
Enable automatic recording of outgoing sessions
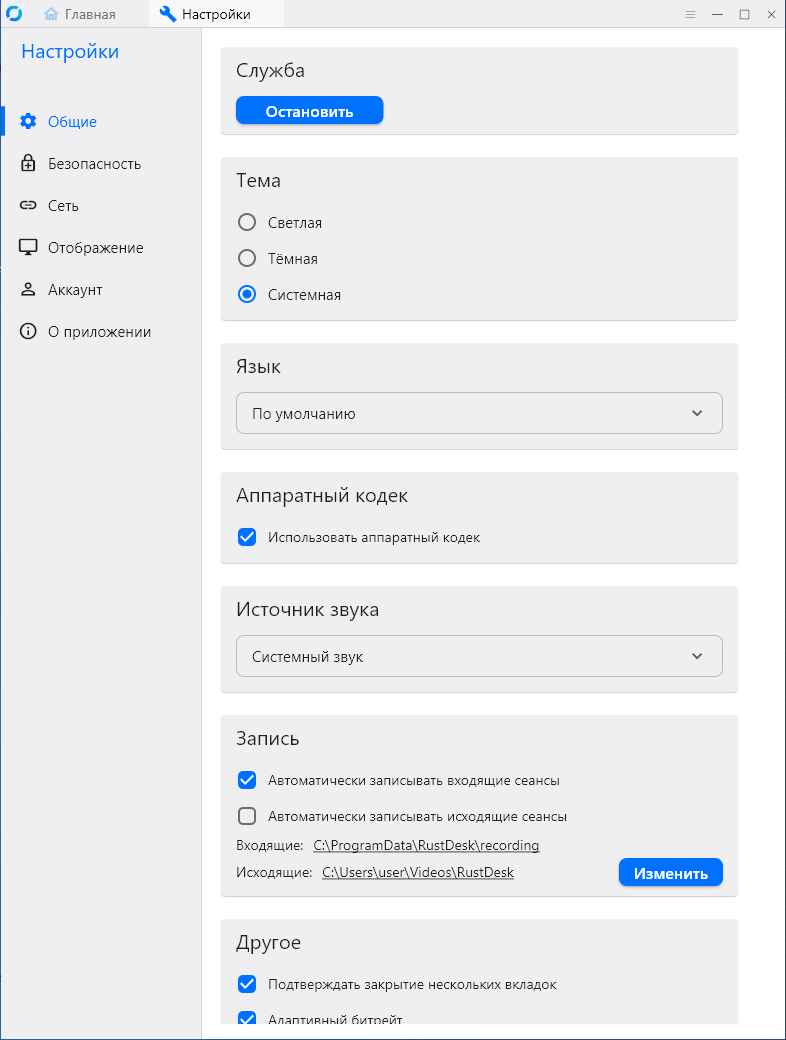tap(247, 816)
